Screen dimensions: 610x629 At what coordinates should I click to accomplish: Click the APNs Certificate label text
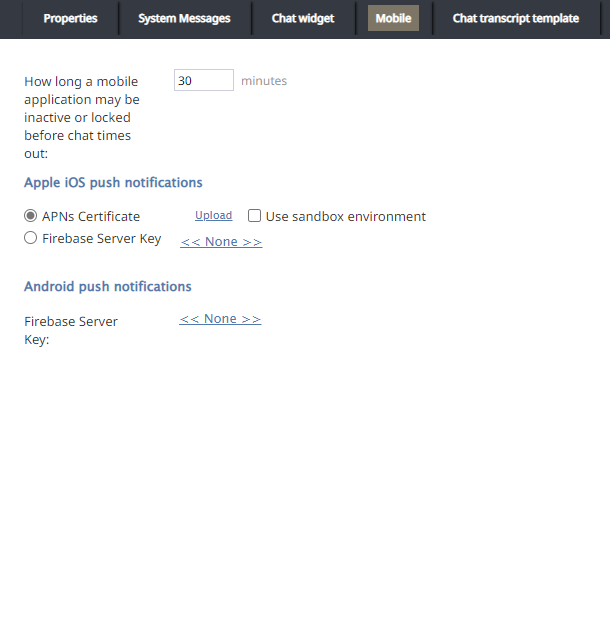[91, 217]
